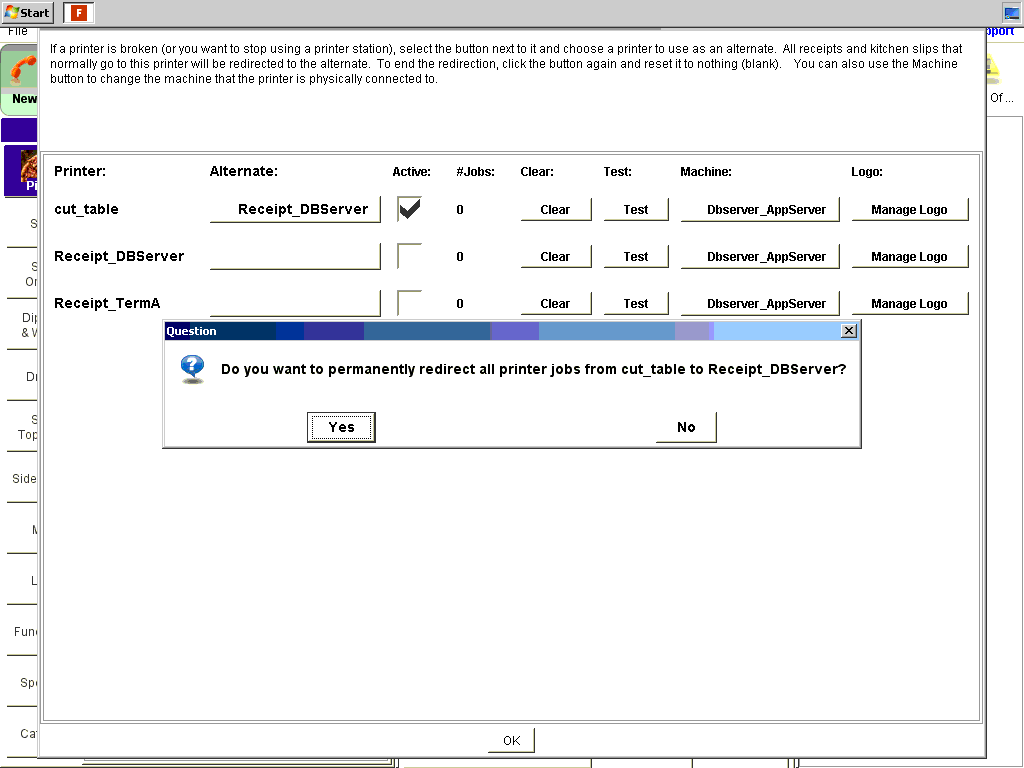This screenshot has width=1024, height=768.
Task: Clear pending jobs for cut_table
Action: (556, 209)
